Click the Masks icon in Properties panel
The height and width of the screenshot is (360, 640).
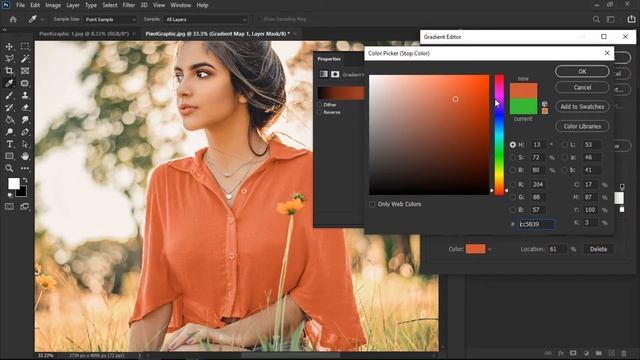tap(335, 74)
